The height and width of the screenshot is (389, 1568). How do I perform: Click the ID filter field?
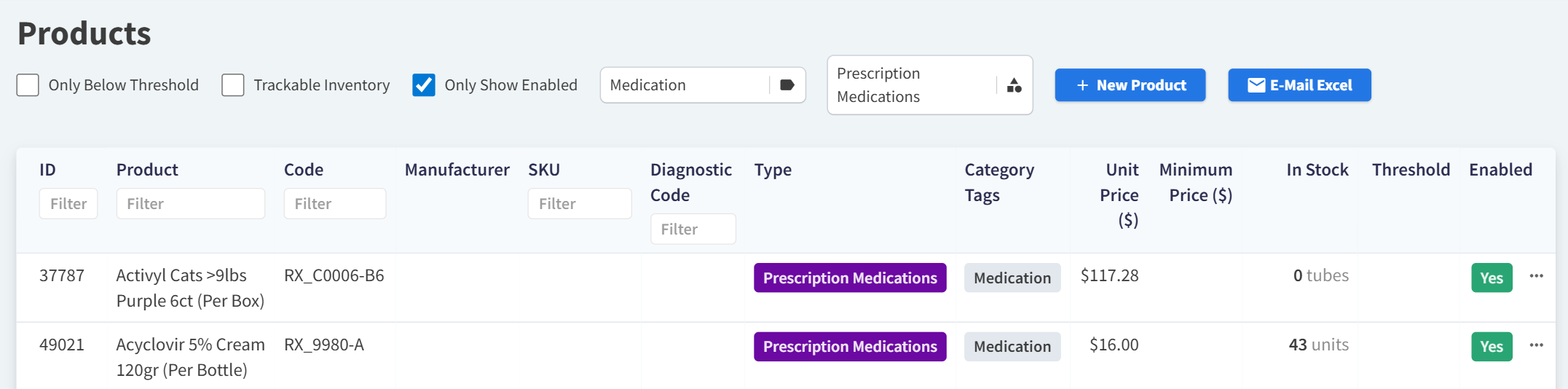coord(68,204)
